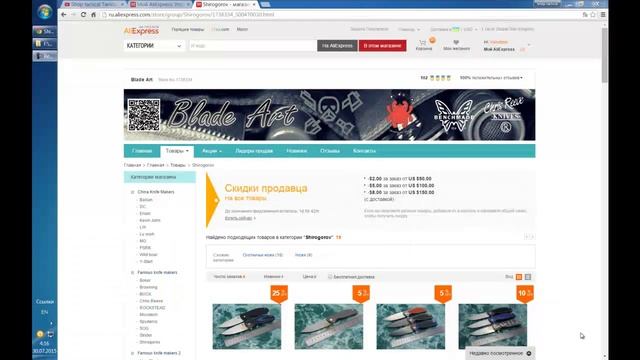Go to browser Home page

click(x=93, y=15)
